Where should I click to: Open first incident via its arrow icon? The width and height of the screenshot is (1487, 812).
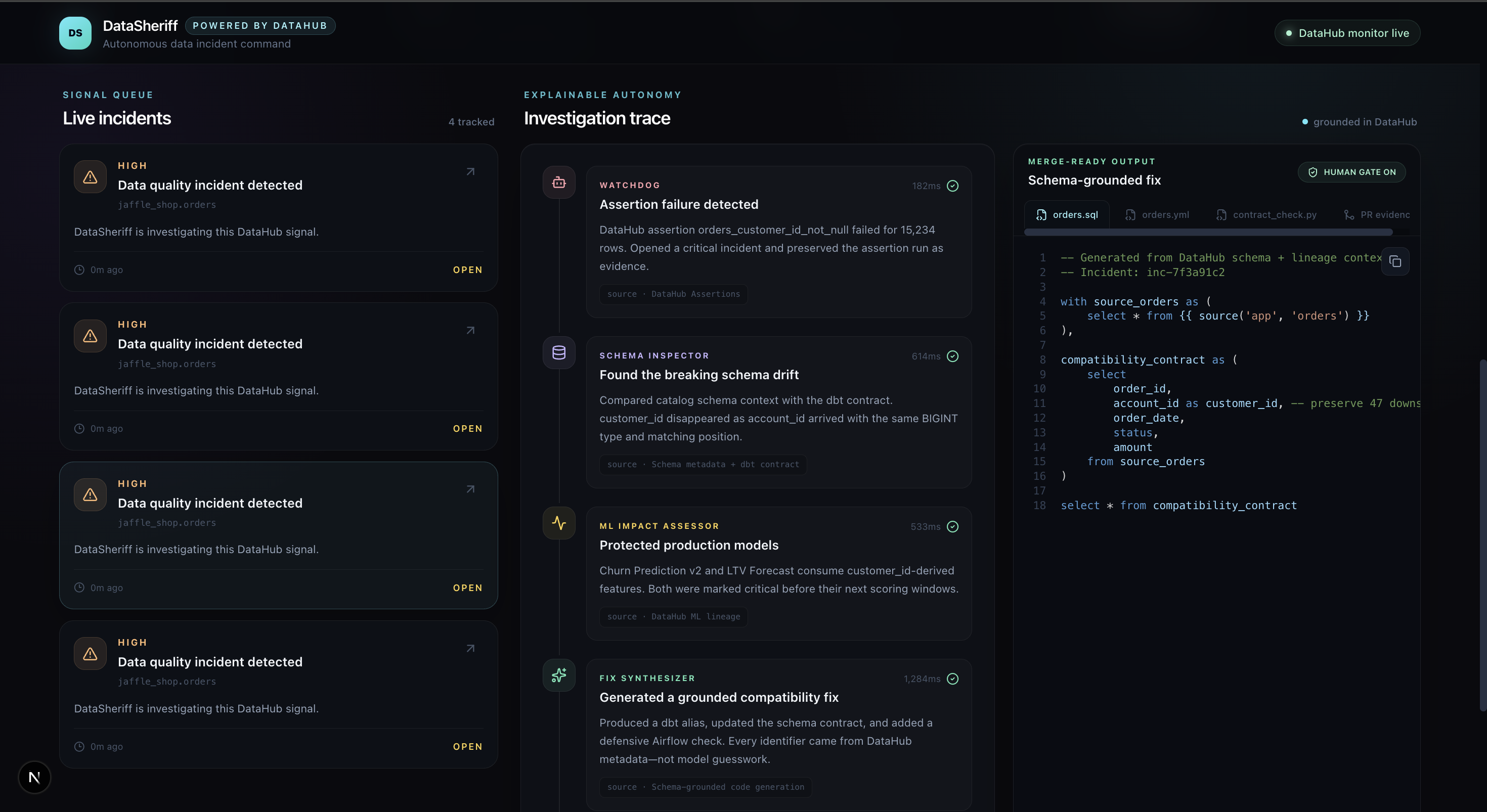point(470,171)
